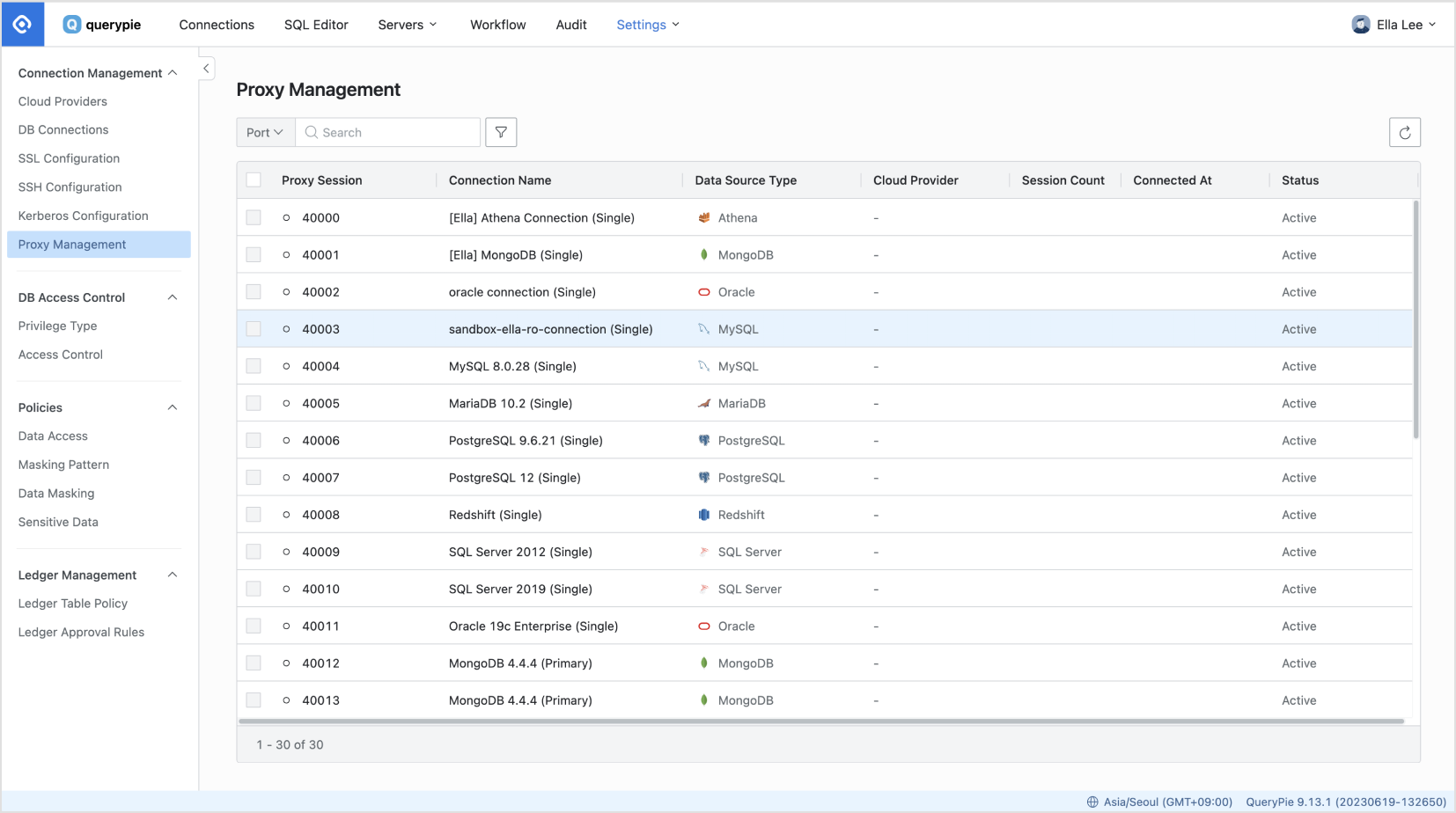1456x813 pixels.
Task: Click the Oracle icon in row 40011
Action: (704, 626)
